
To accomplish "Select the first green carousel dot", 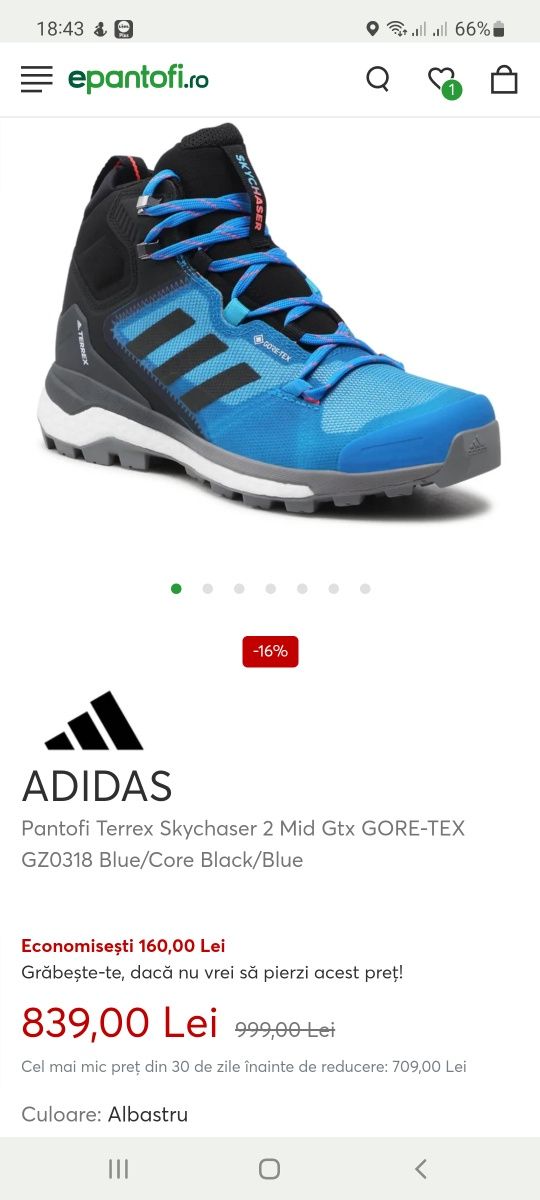I will click(176, 589).
